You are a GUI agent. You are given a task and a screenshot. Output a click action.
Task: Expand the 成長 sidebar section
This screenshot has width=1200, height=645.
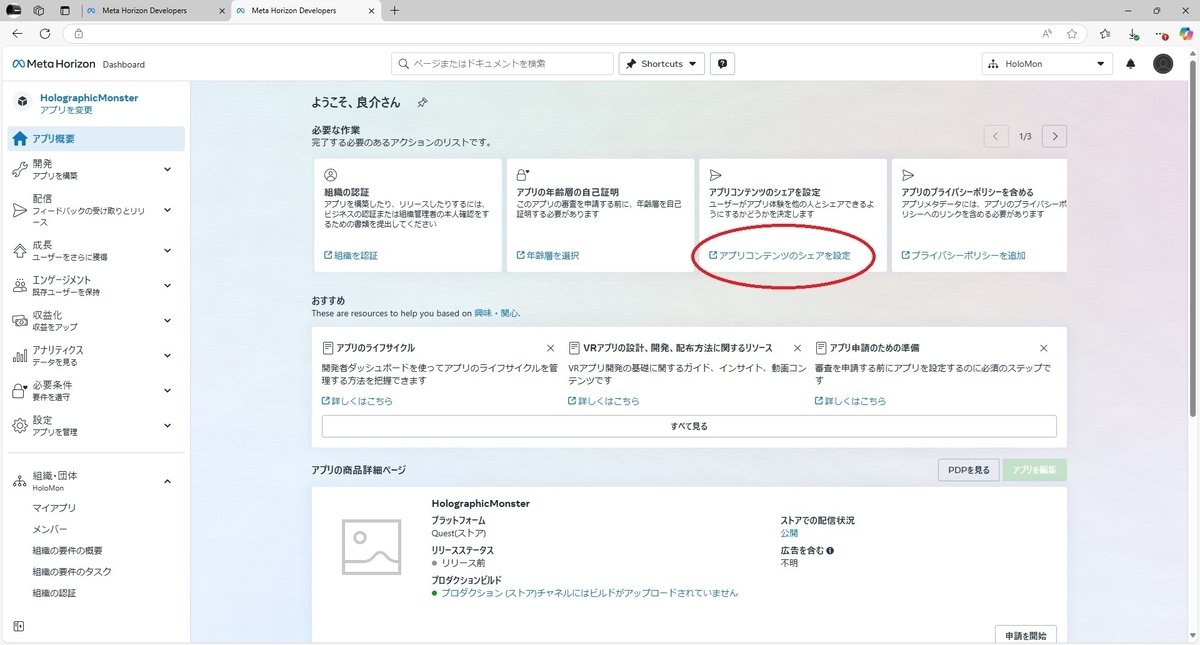click(167, 250)
